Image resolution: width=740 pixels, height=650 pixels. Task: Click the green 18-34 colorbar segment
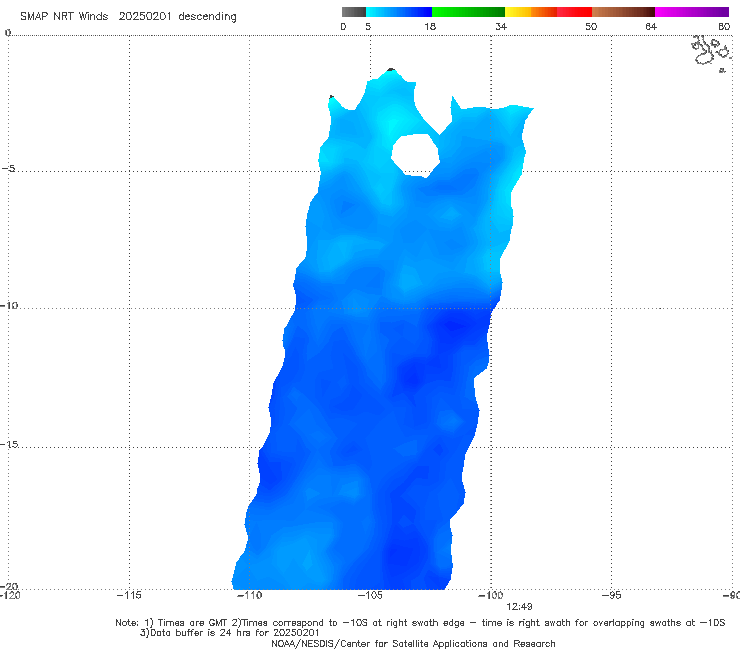pos(468,12)
